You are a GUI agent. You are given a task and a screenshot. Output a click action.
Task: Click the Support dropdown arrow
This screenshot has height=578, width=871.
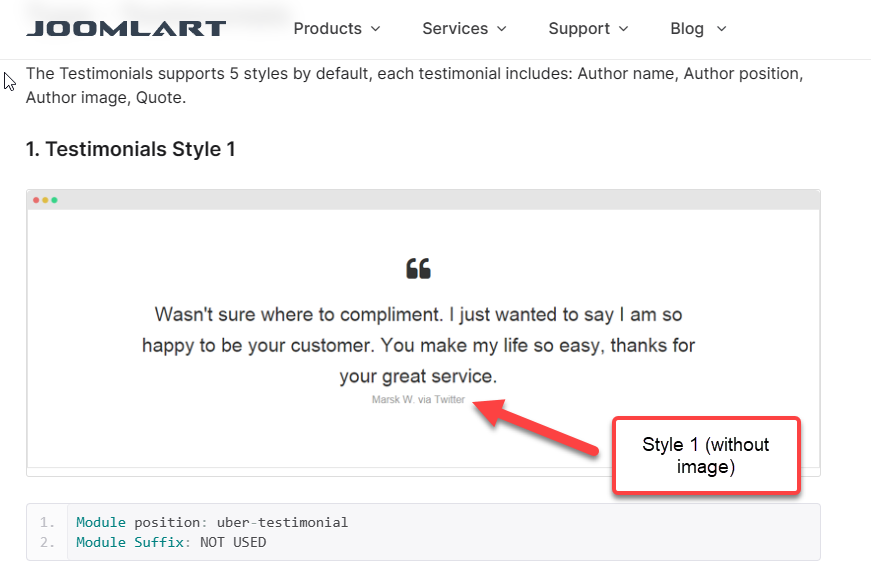click(624, 29)
